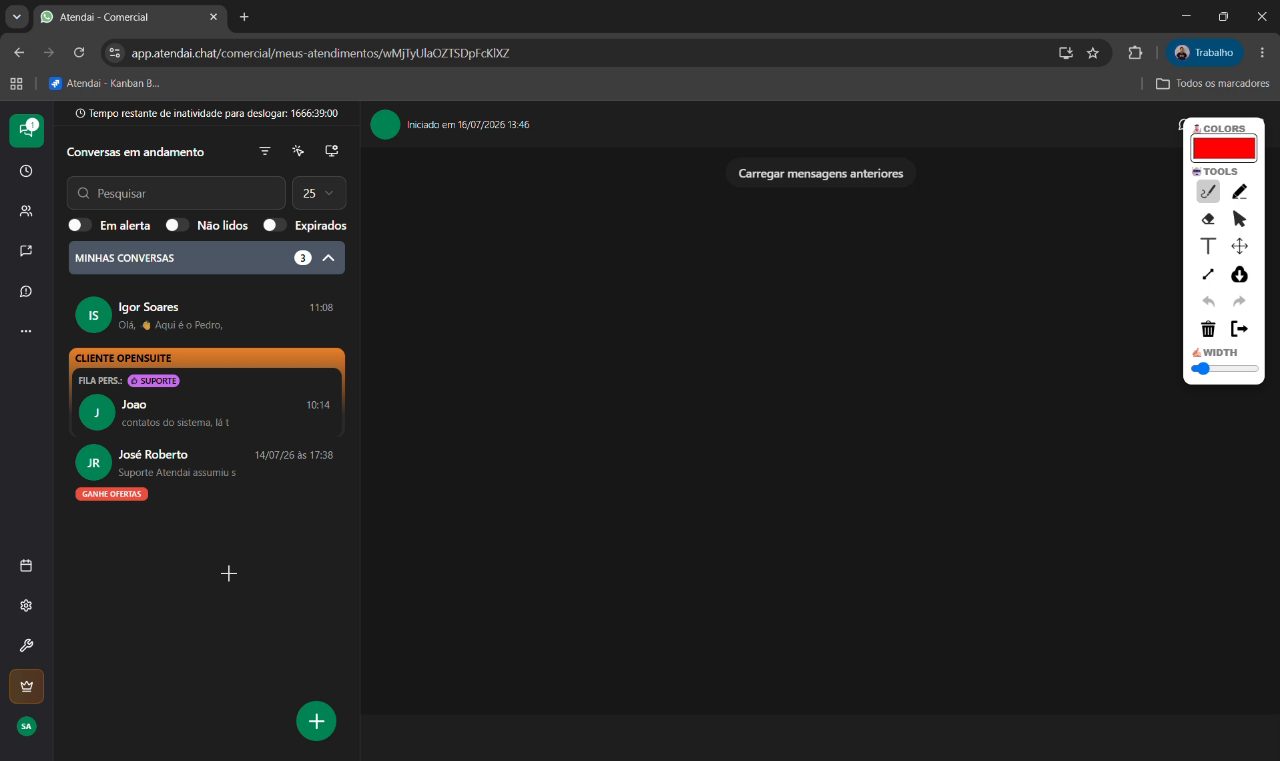
Task: Click the green contact avatar in chat header
Action: pos(385,124)
